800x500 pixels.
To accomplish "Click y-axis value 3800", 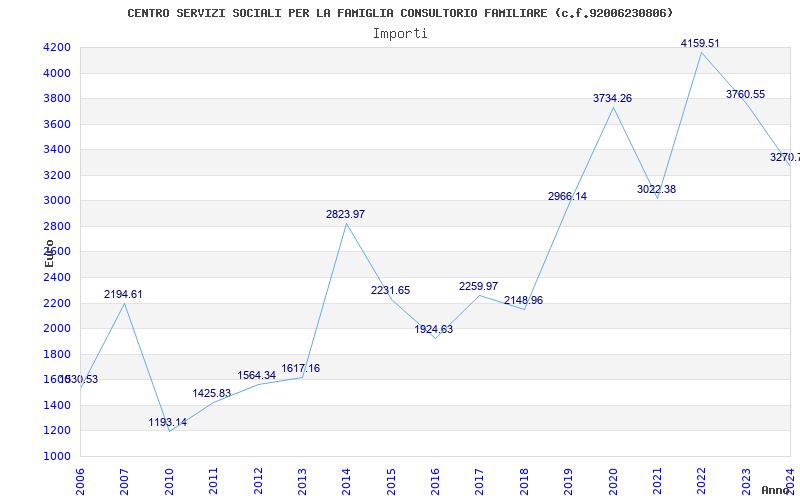I will point(57,98).
